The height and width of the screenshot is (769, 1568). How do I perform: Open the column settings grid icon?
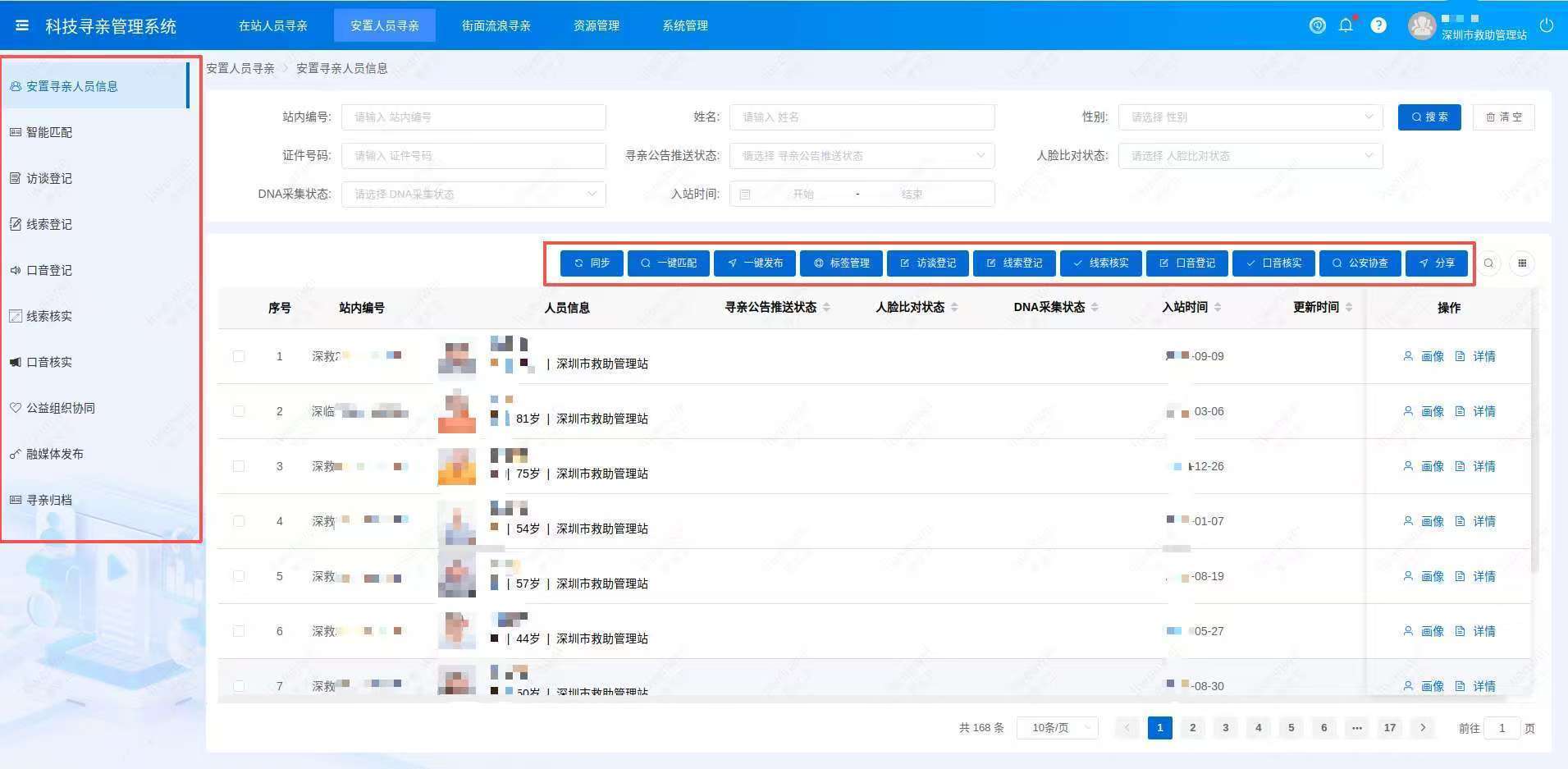coord(1522,263)
